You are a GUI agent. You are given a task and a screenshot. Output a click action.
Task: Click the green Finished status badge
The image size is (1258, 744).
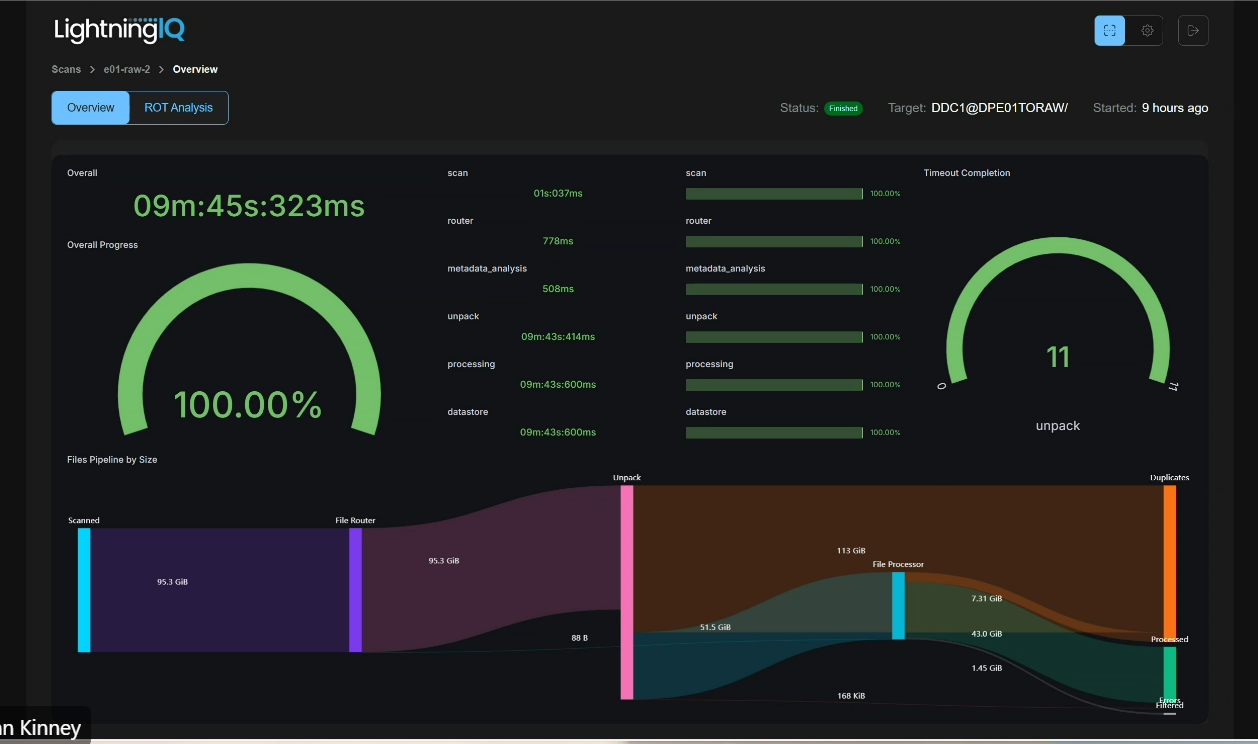tap(842, 108)
